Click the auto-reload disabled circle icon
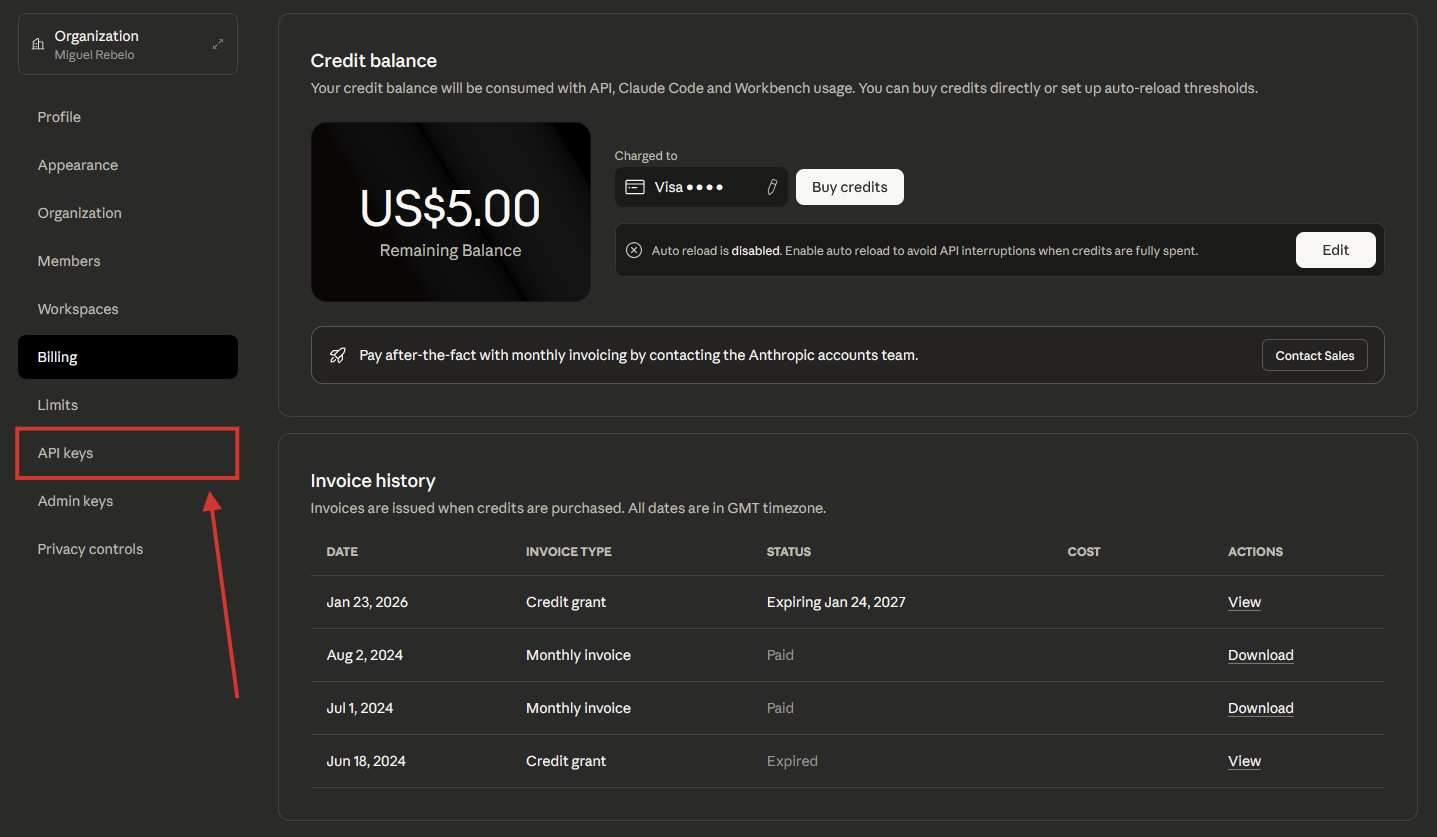The width and height of the screenshot is (1437, 837). tap(633, 250)
